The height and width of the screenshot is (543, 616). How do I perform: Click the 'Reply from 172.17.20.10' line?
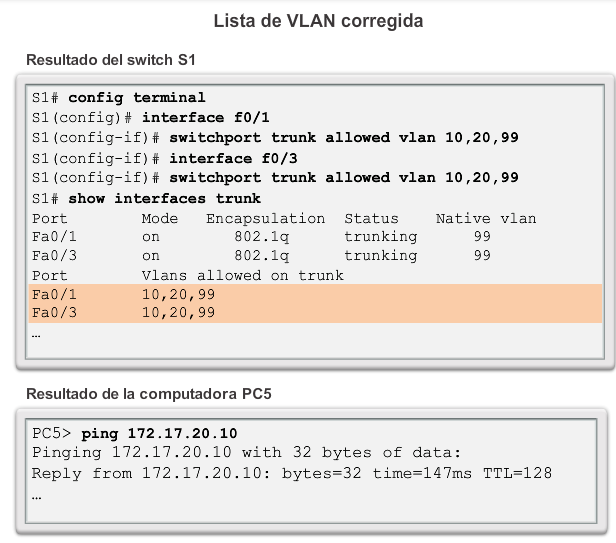click(292, 473)
